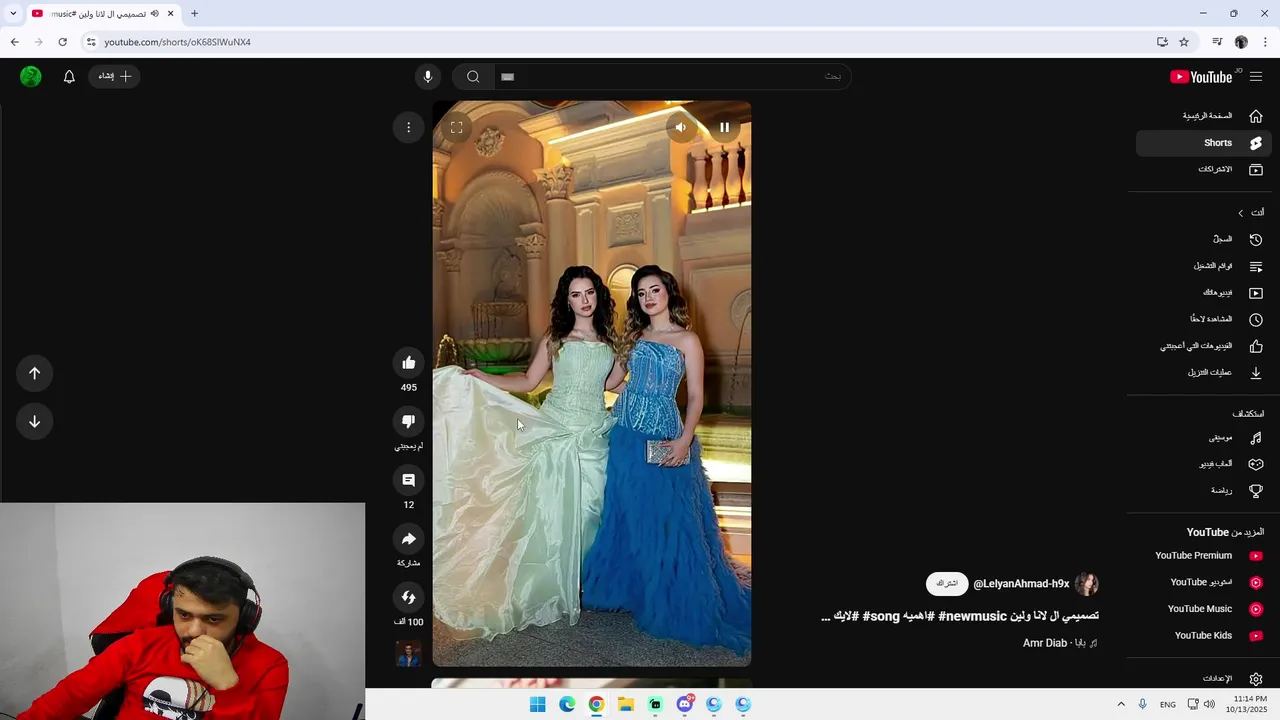Open notifications bell

pyautogui.click(x=69, y=77)
